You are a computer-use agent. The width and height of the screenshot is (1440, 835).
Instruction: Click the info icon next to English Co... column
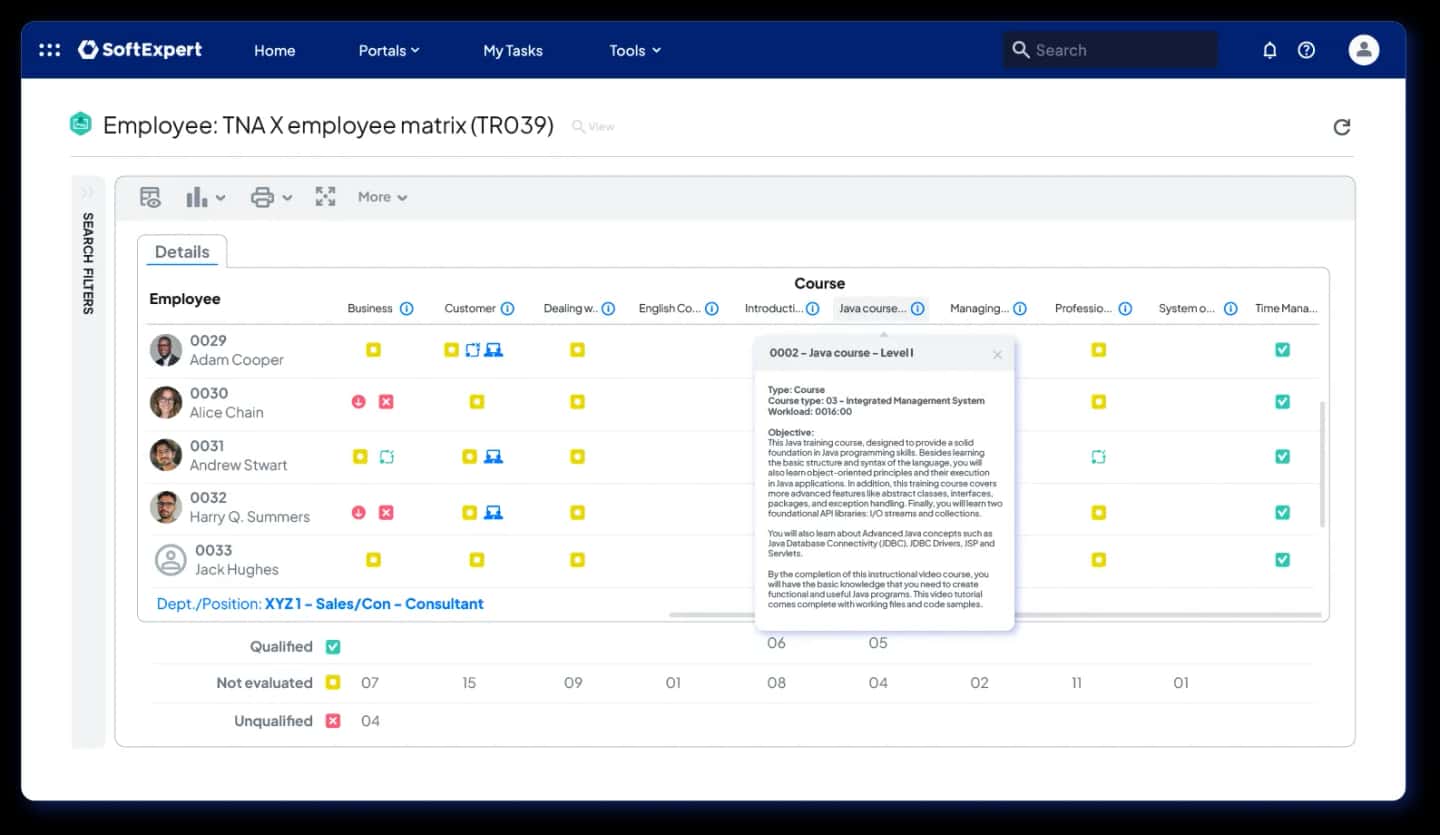click(711, 309)
